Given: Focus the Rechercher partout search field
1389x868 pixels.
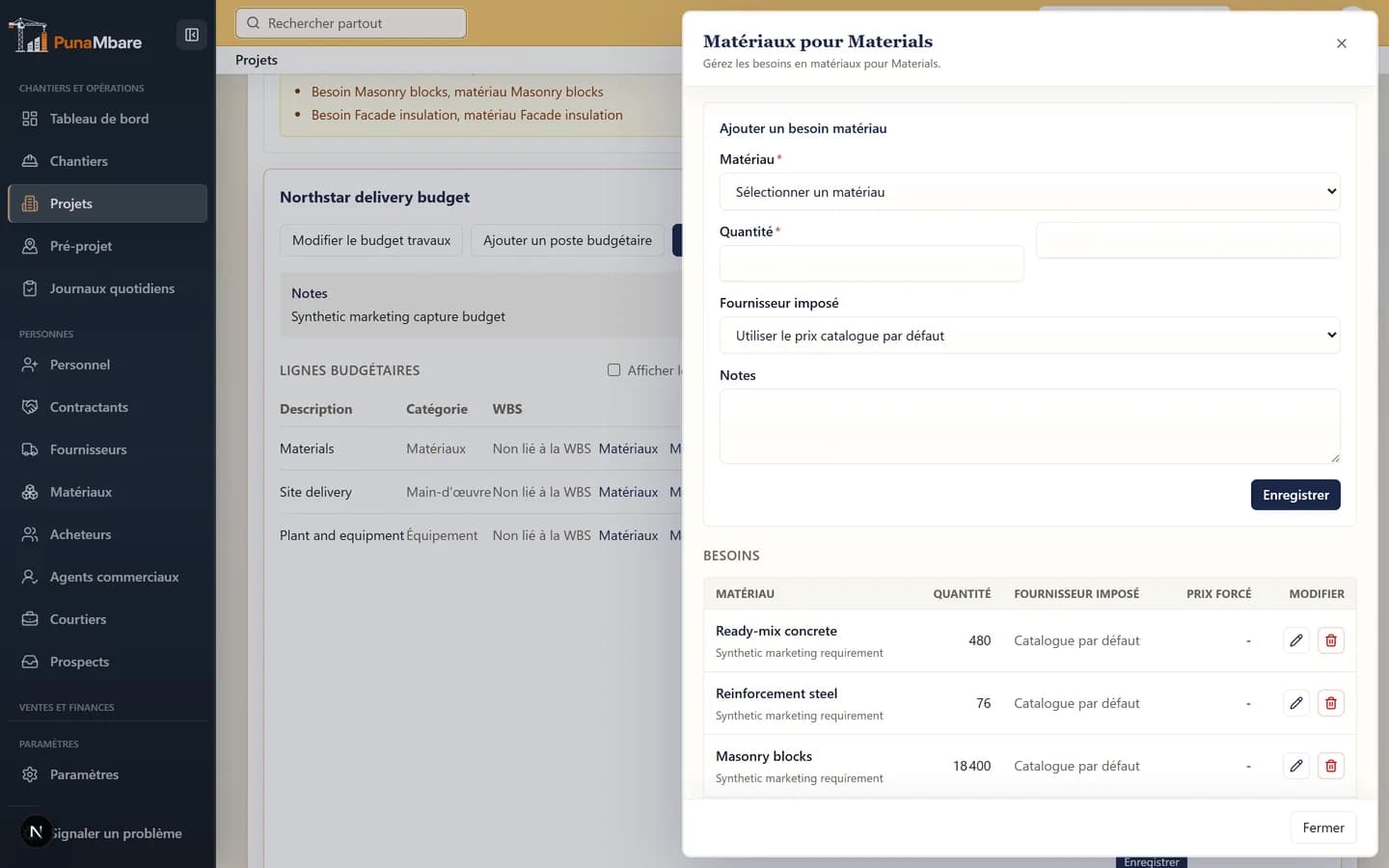Looking at the screenshot, I should 351,23.
